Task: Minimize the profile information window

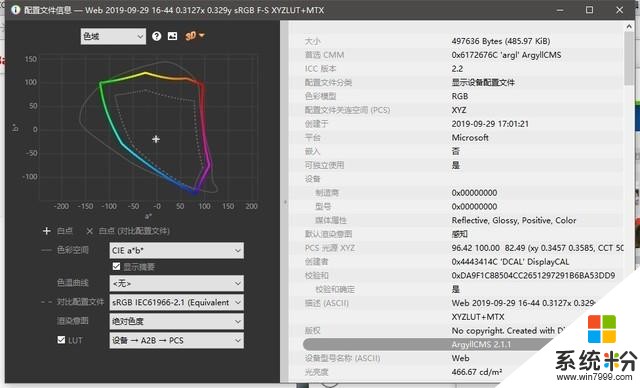Action: (x=560, y=10)
